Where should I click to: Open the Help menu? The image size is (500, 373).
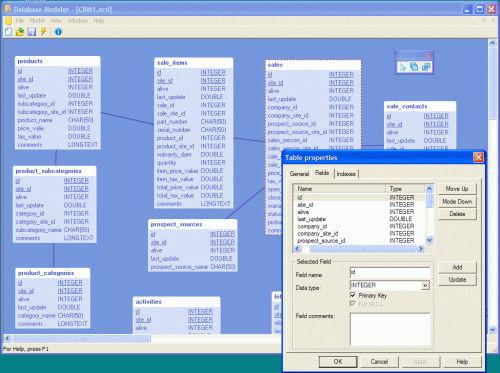tap(98, 21)
